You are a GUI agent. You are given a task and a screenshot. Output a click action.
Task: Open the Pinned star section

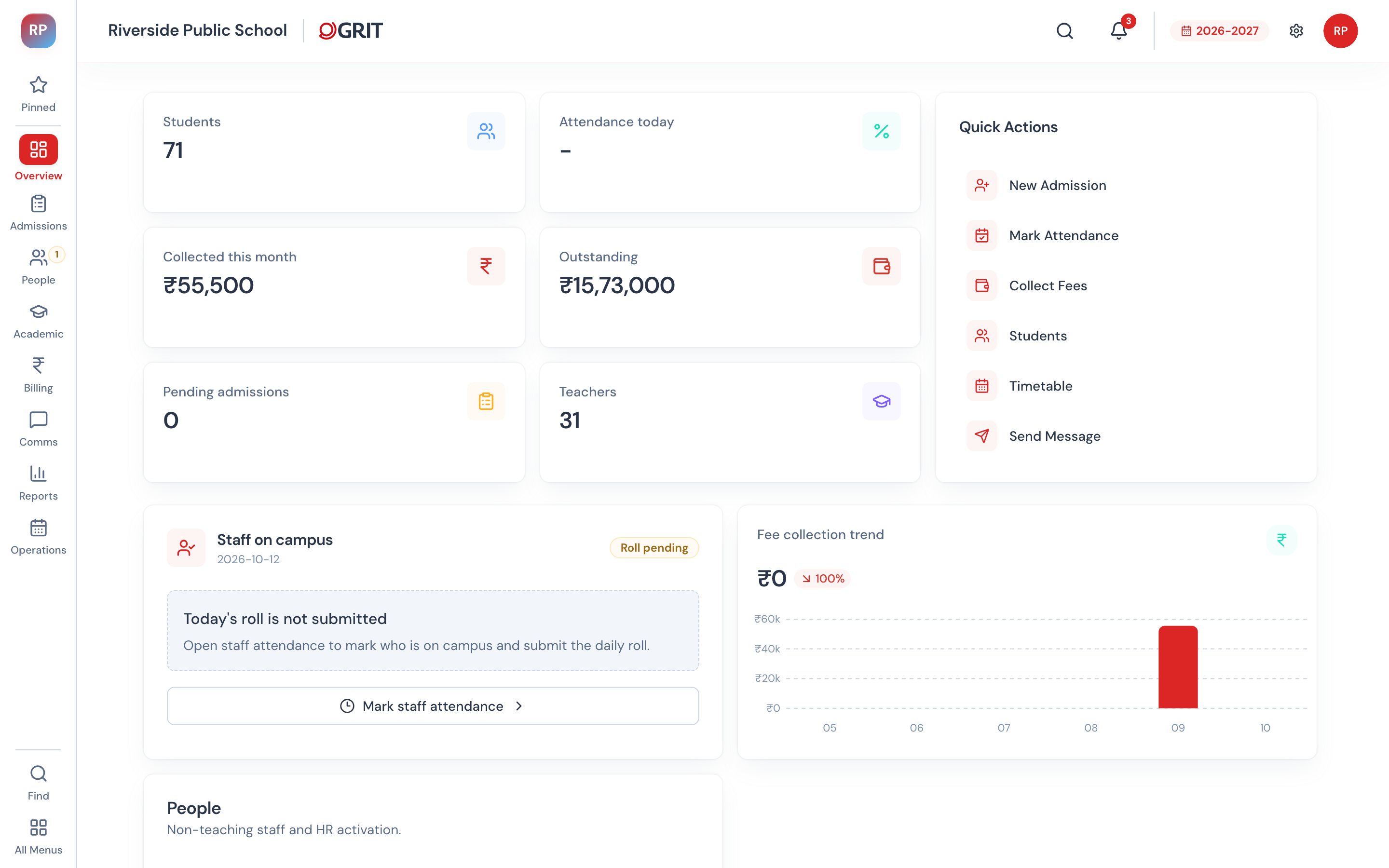point(39,94)
